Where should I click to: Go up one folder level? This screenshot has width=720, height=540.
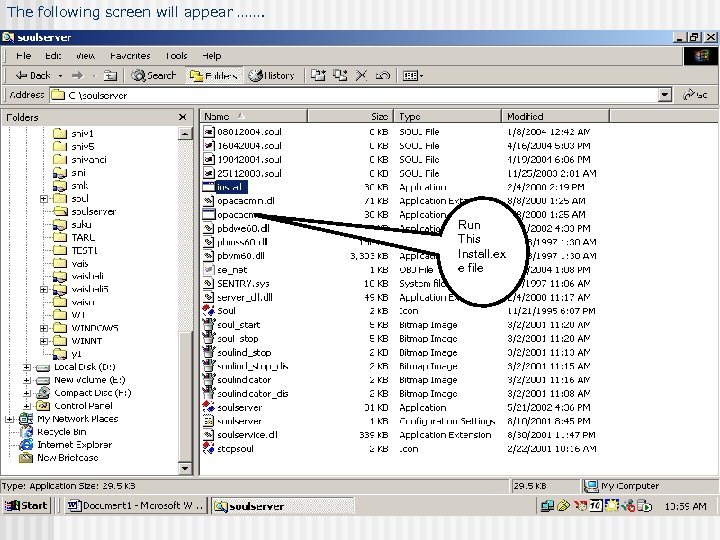pos(110,75)
